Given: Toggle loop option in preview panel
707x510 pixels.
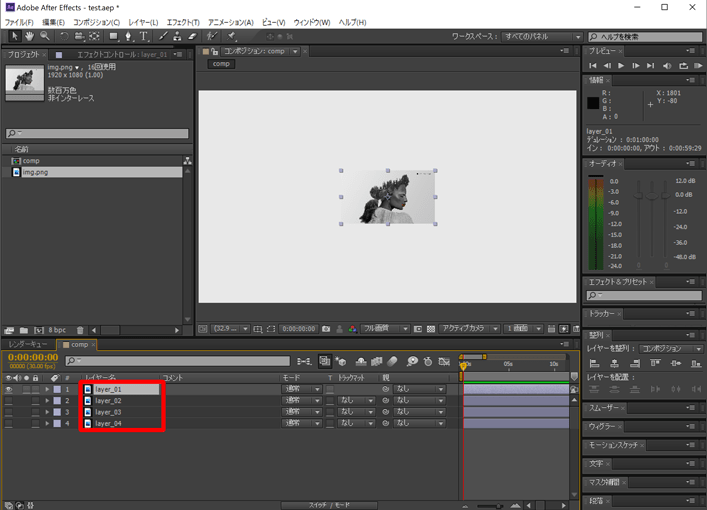Looking at the screenshot, I should coord(684,65).
